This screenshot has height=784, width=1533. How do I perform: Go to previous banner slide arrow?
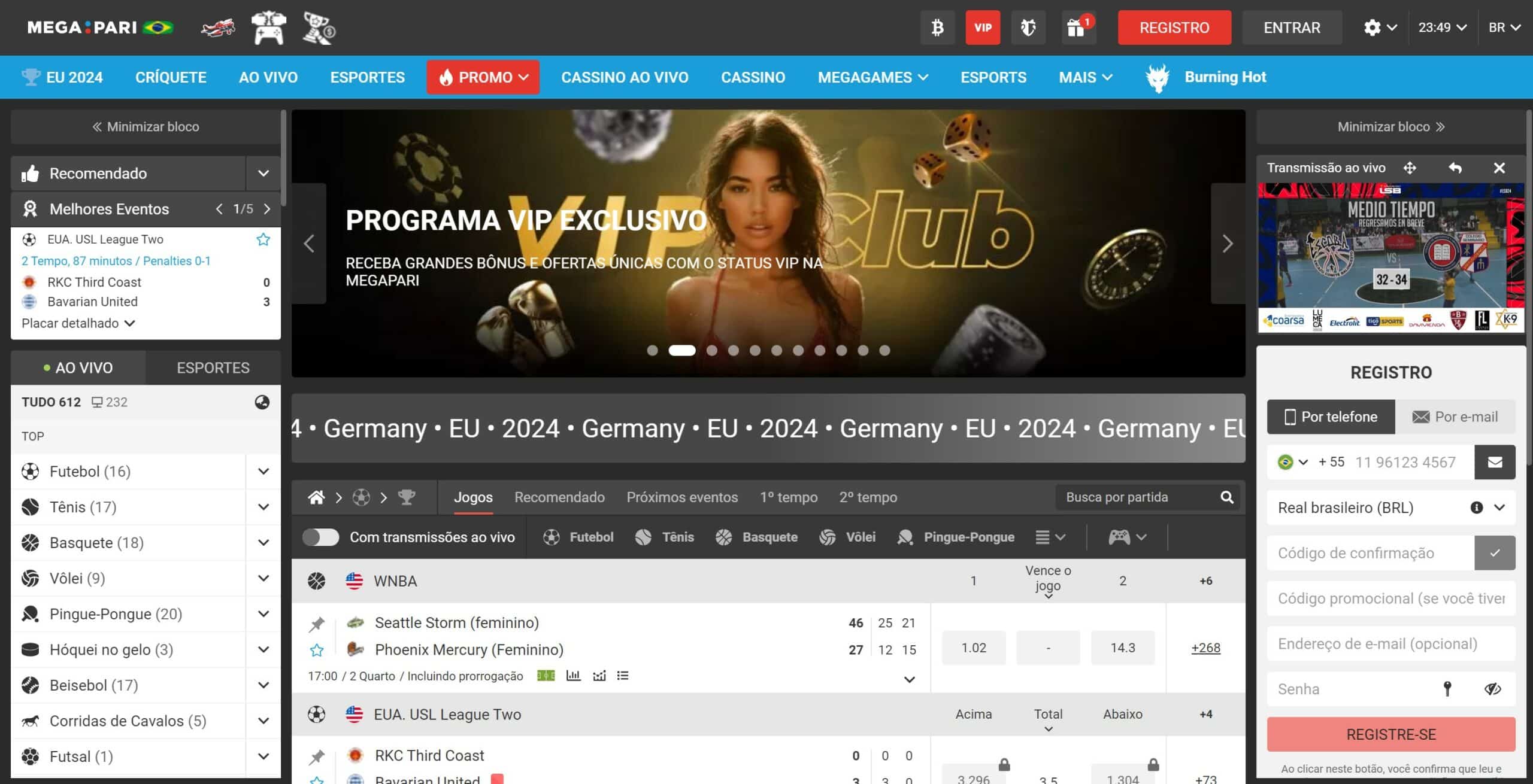coord(309,244)
